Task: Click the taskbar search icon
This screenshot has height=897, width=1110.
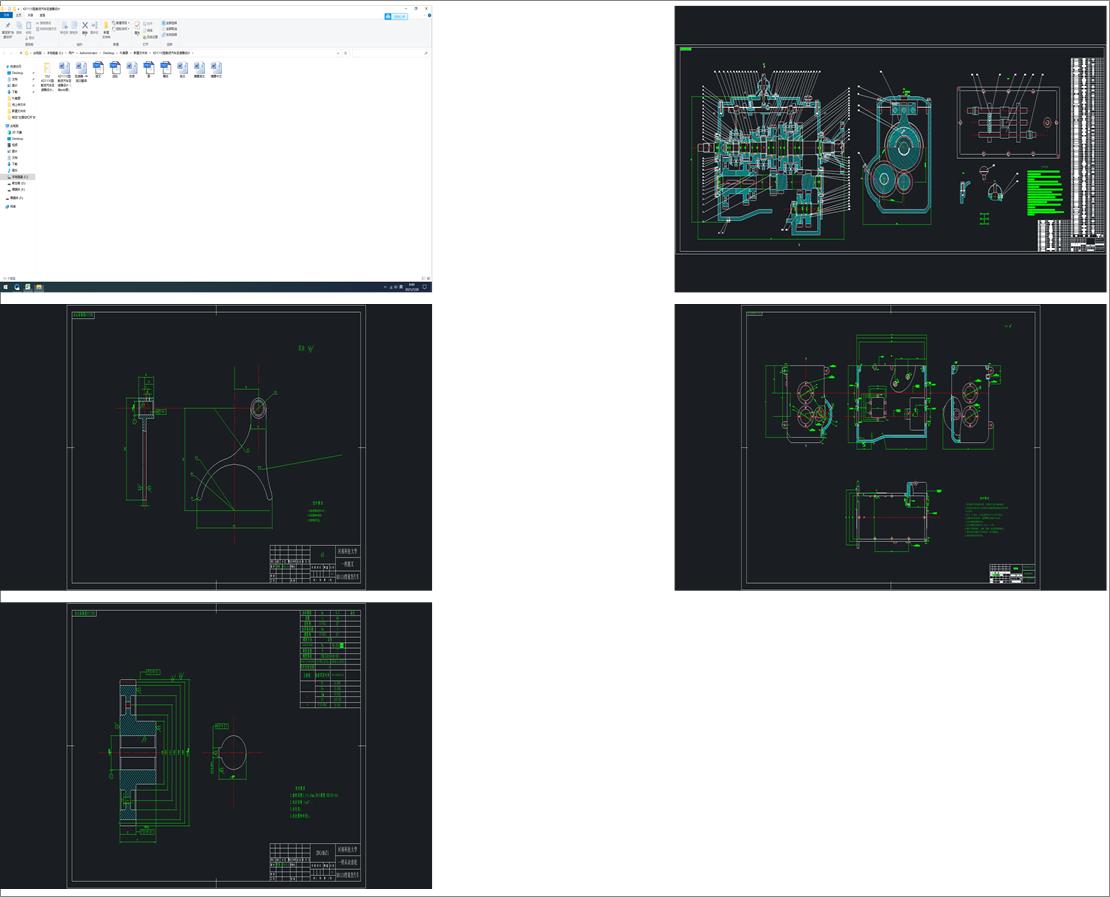Action: (x=16, y=287)
